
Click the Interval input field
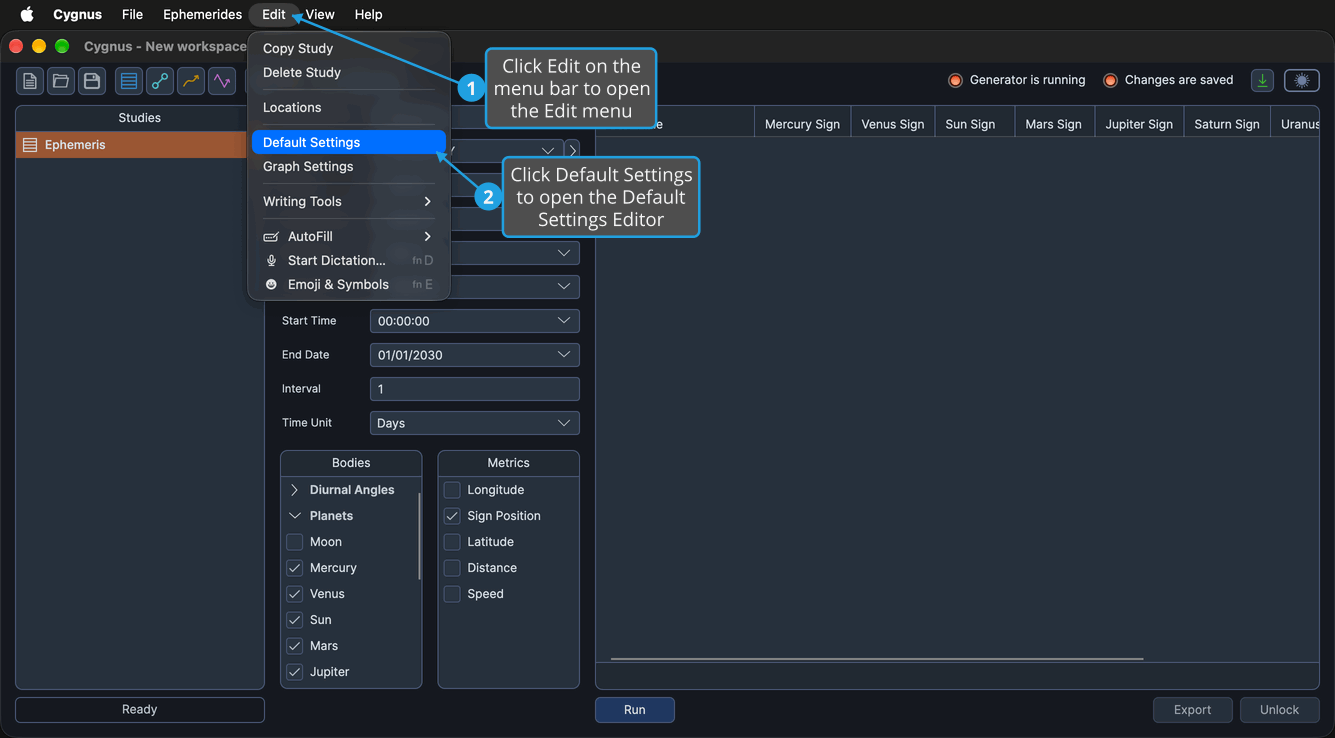pos(475,389)
